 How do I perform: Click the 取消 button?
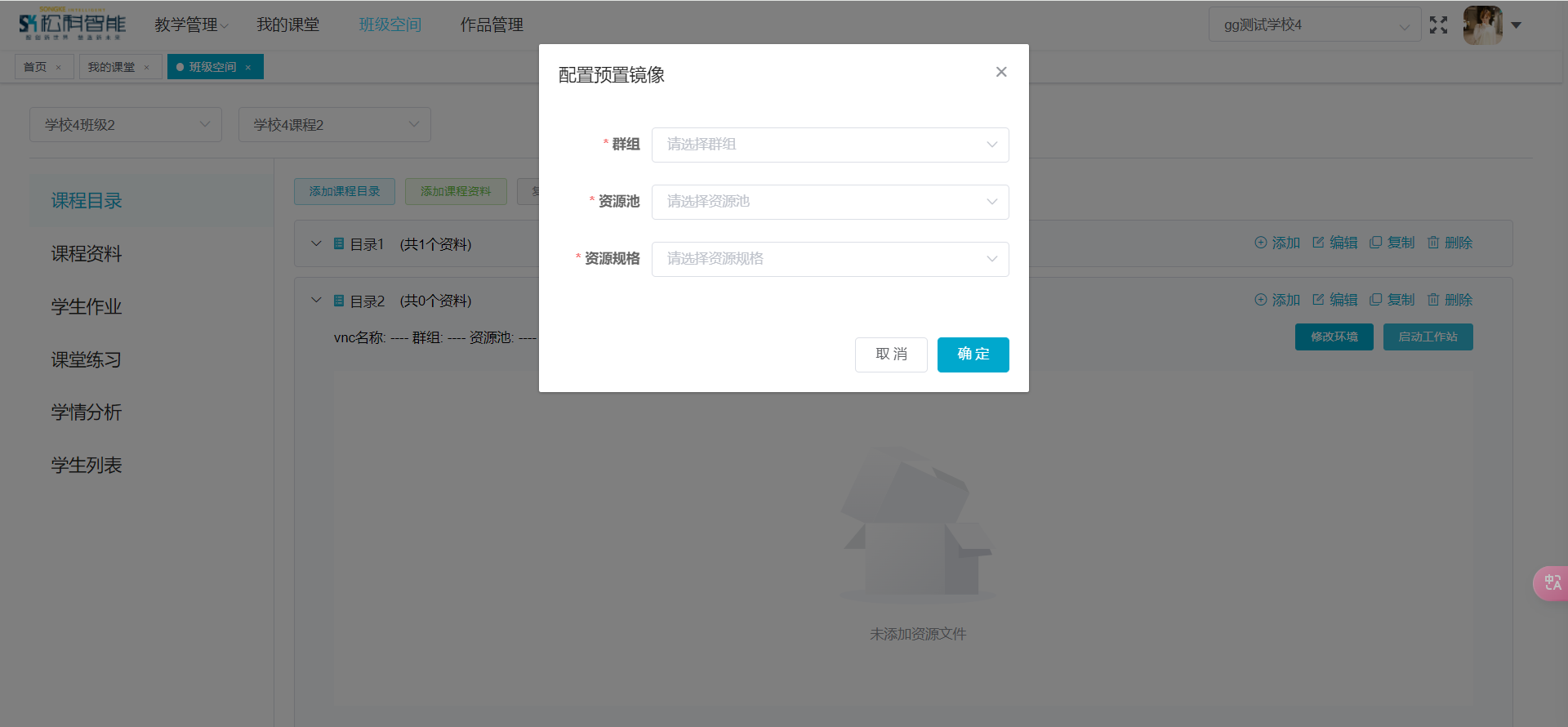[x=891, y=355]
